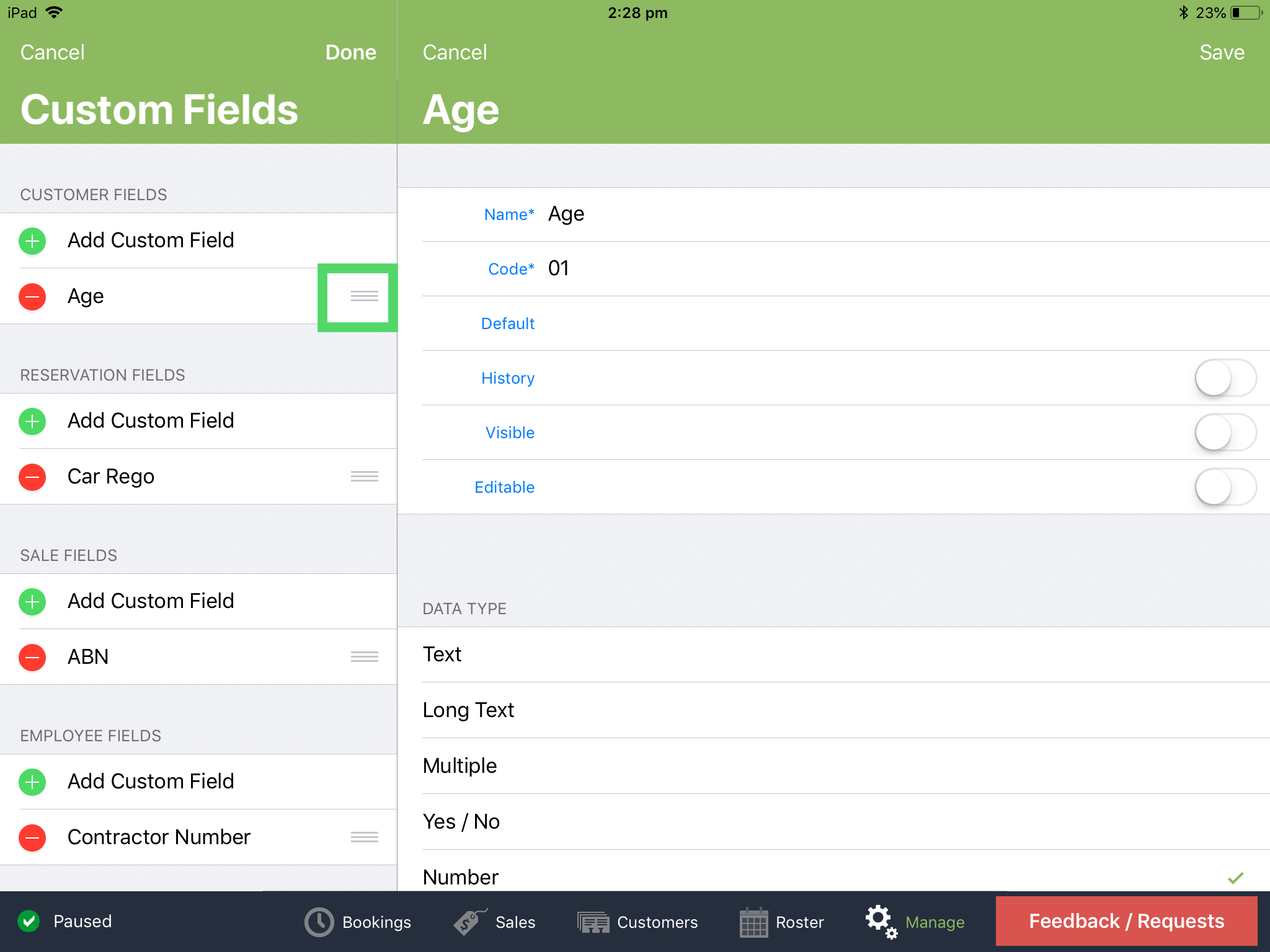This screenshot has height=952, width=1270.
Task: Open the Contractor Number field row
Action: 198,837
